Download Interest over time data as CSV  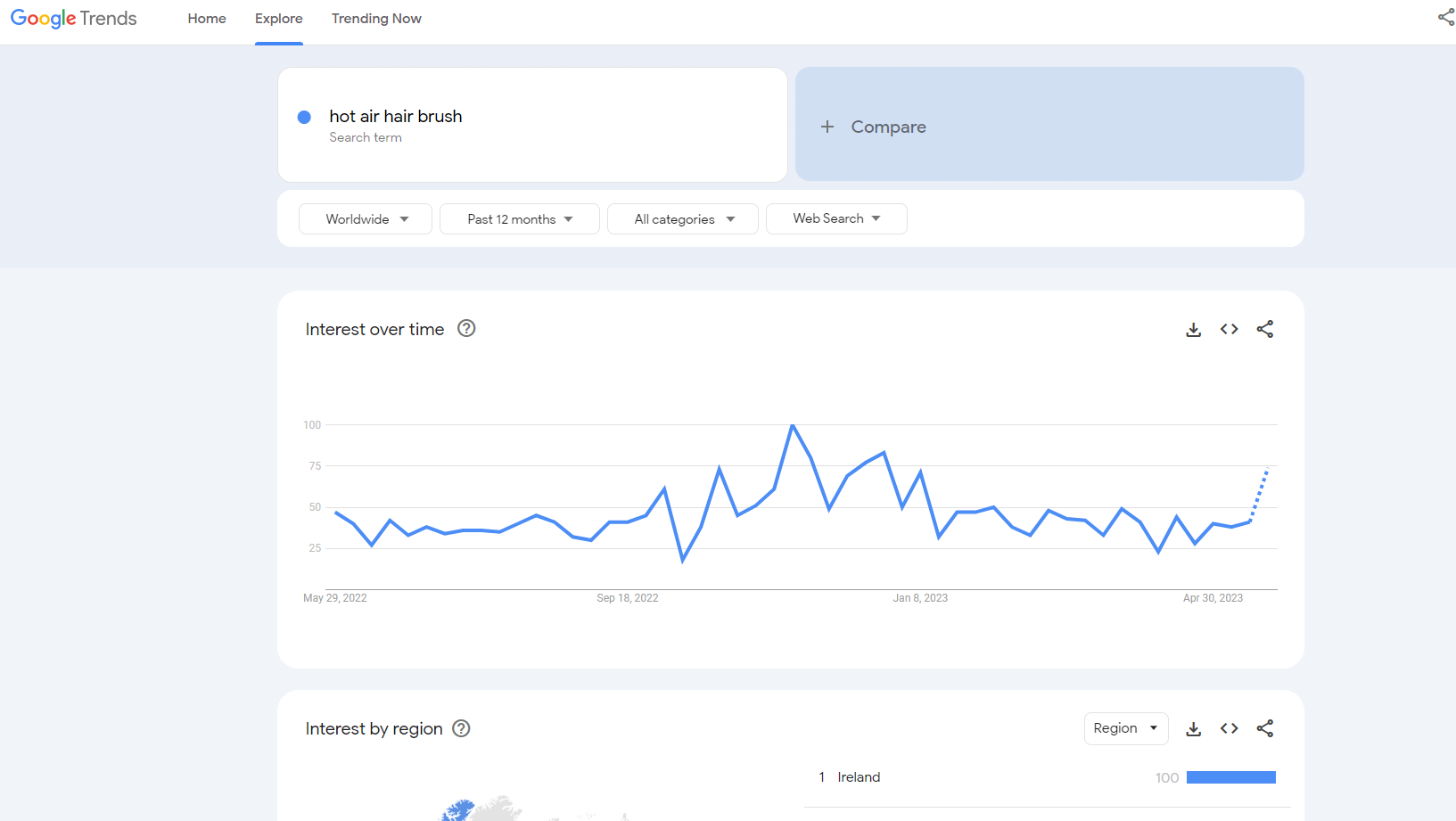coord(1194,330)
